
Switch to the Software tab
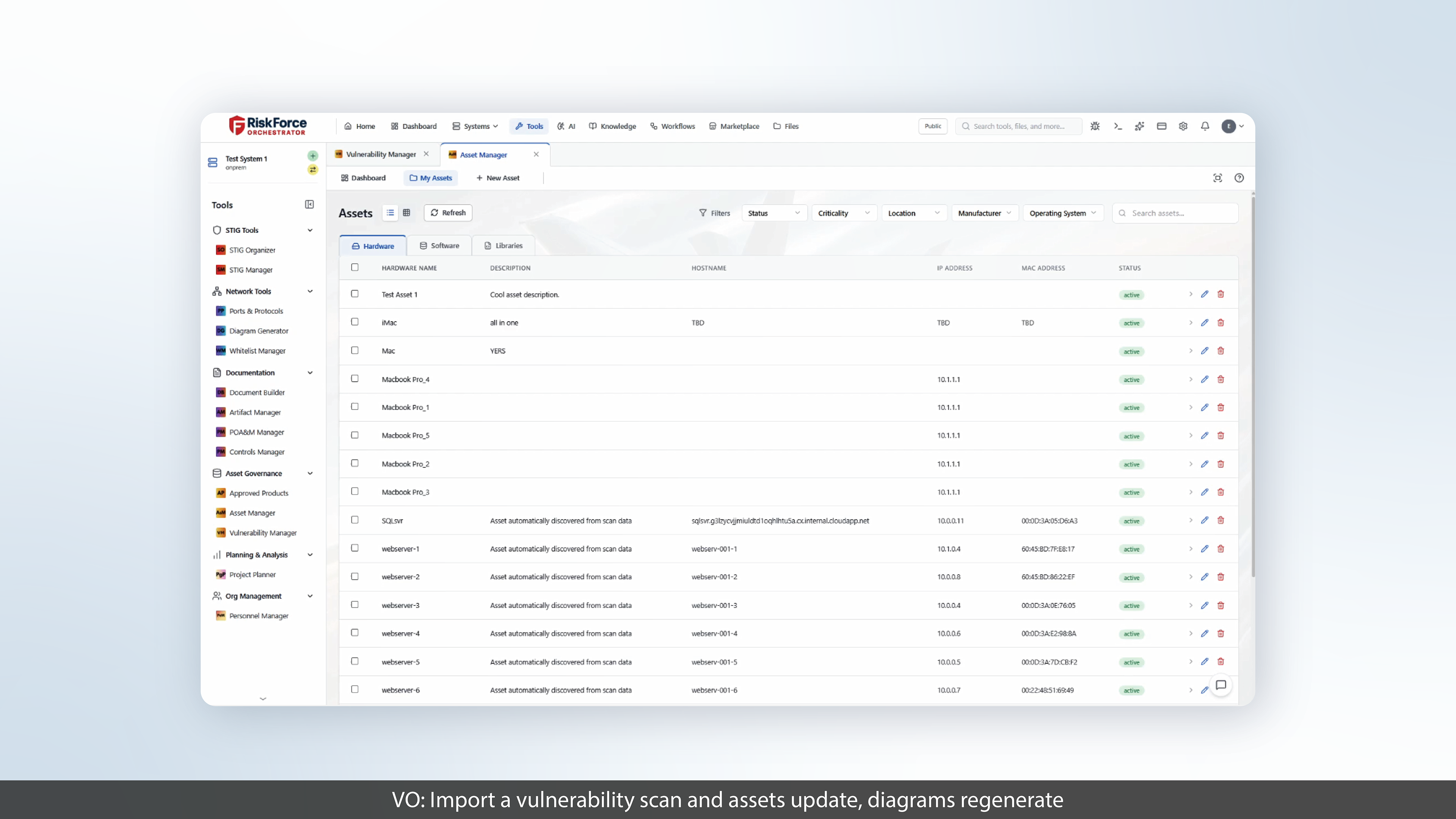(x=439, y=245)
